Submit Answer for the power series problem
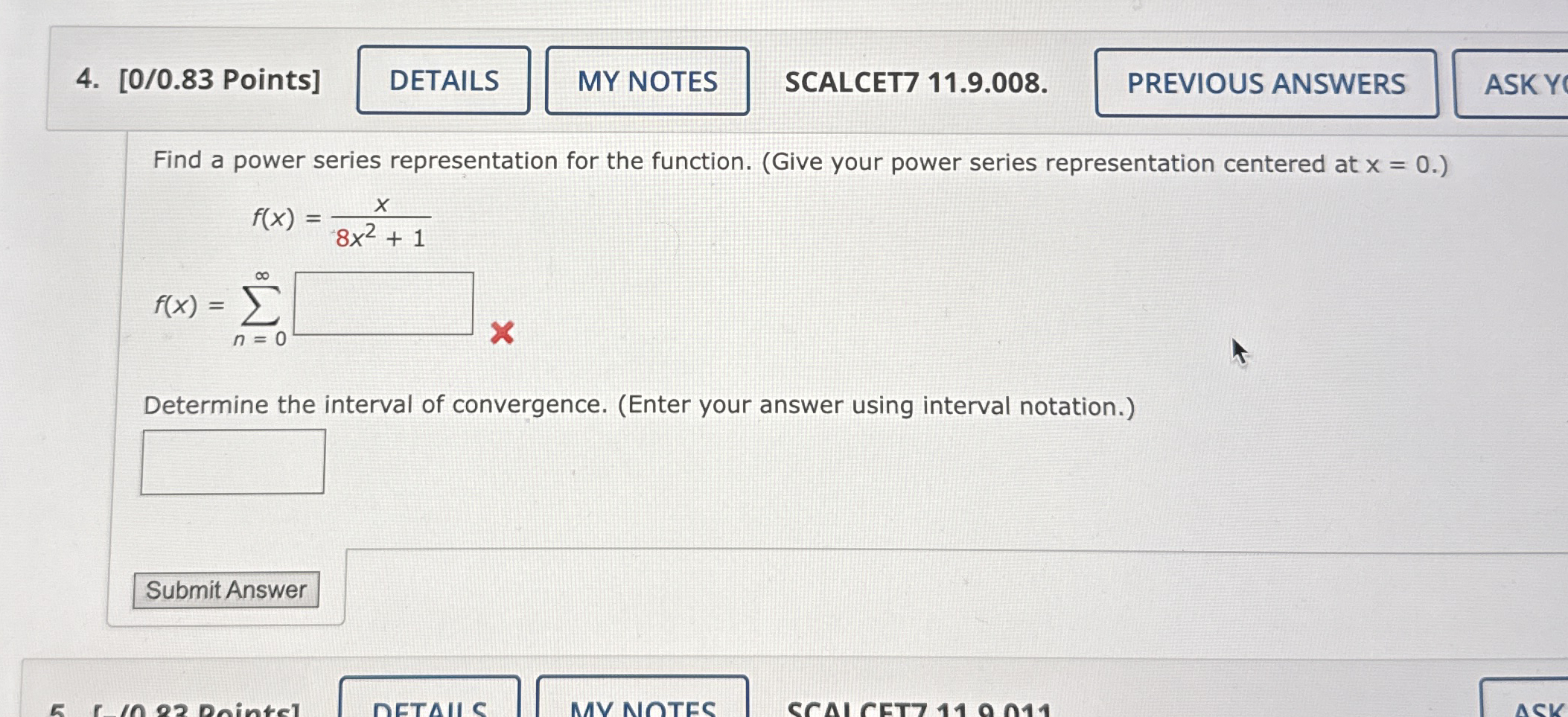Image resolution: width=1568 pixels, height=717 pixels. (x=226, y=590)
